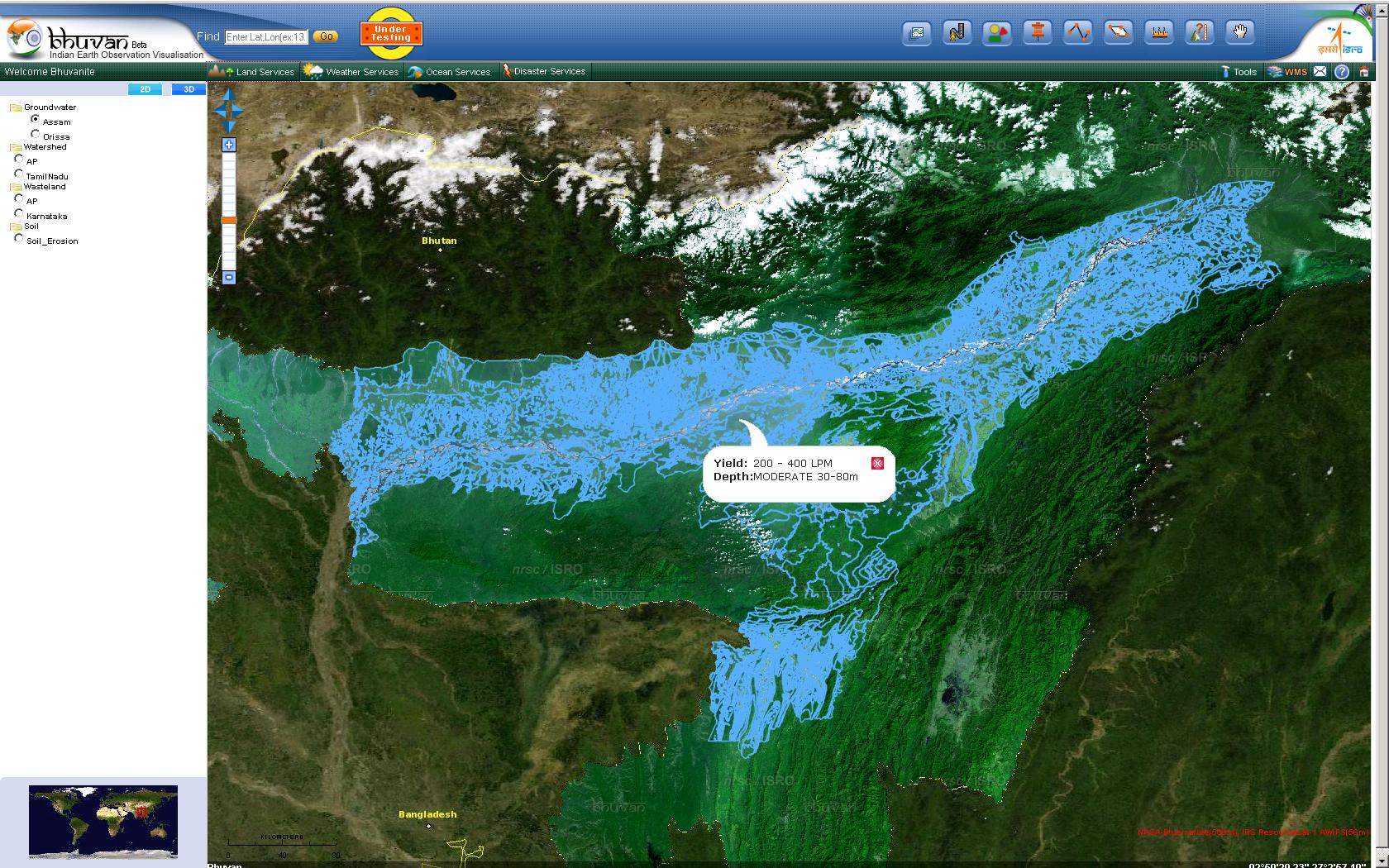Select Tamil Nadu watershed layer
The height and width of the screenshot is (868, 1389).
19,174
